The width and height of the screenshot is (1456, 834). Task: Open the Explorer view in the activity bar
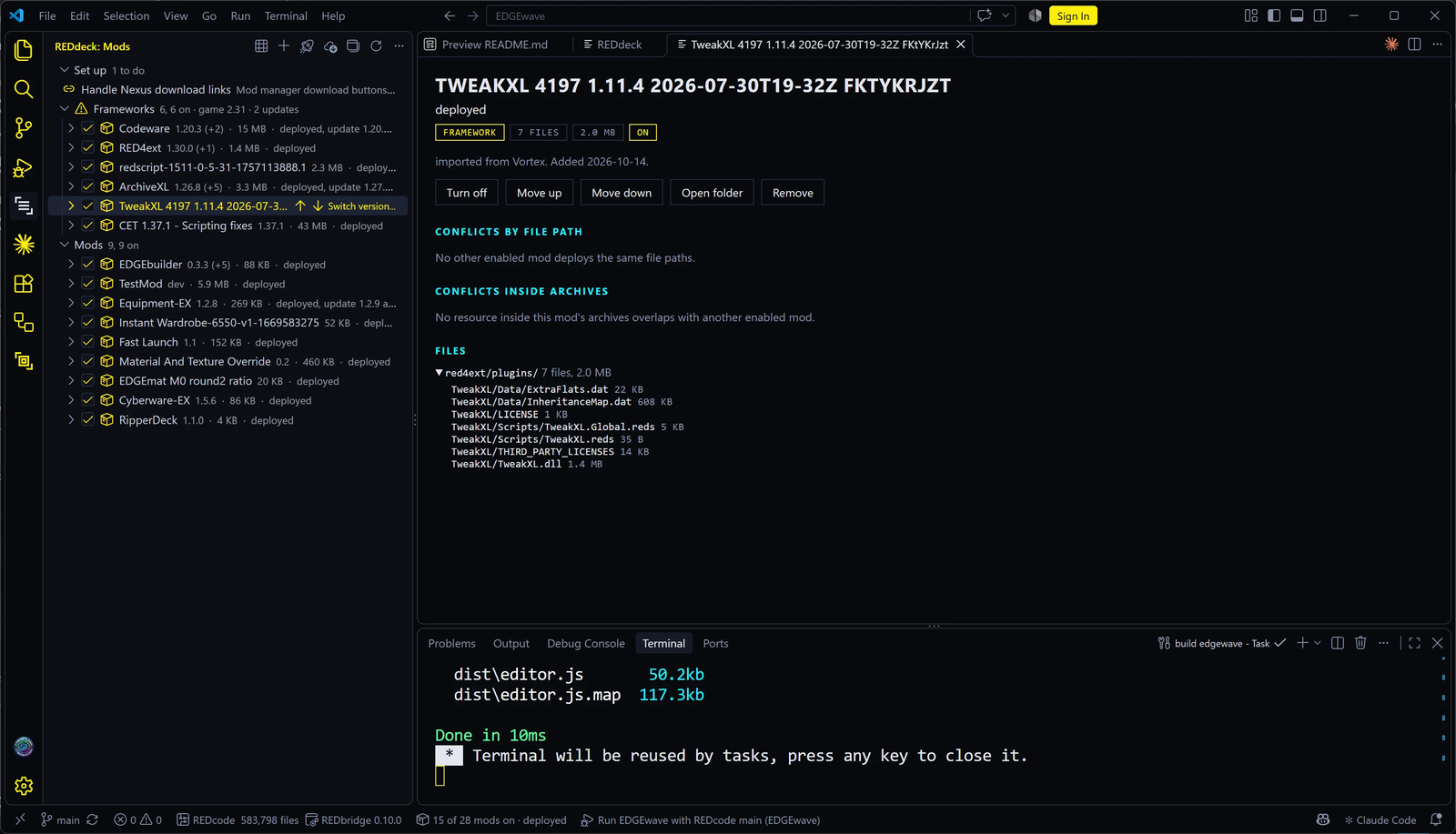24,50
